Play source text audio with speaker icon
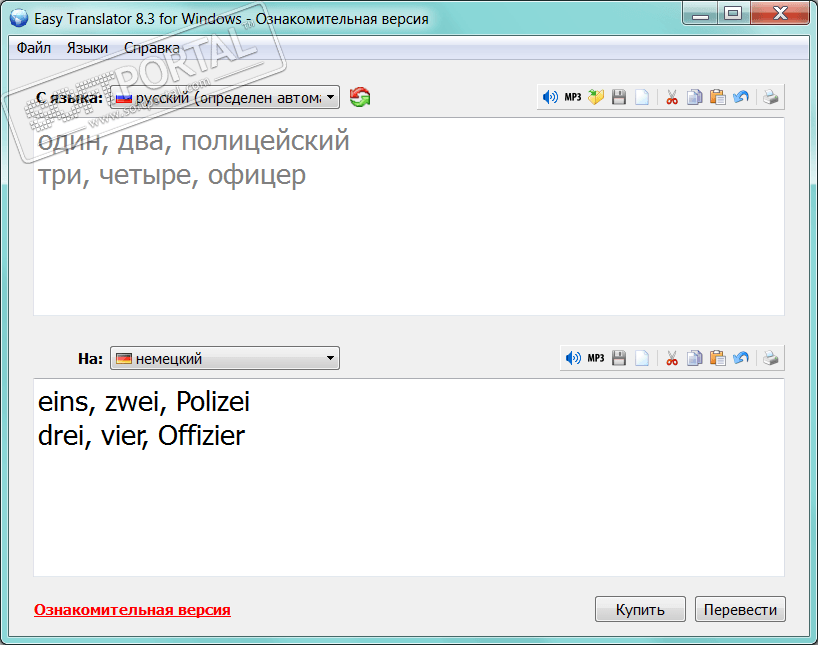Image resolution: width=818 pixels, height=645 pixels. (550, 97)
